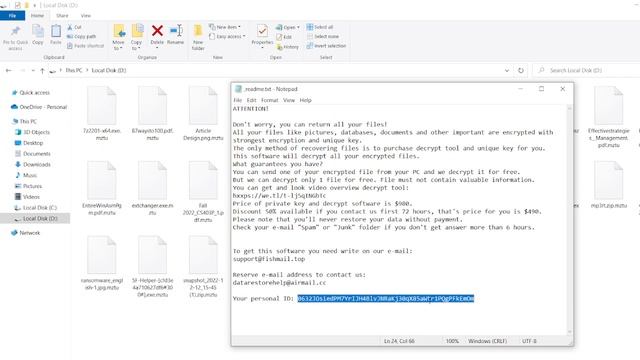Click the Rename ribbon icon

176,31
